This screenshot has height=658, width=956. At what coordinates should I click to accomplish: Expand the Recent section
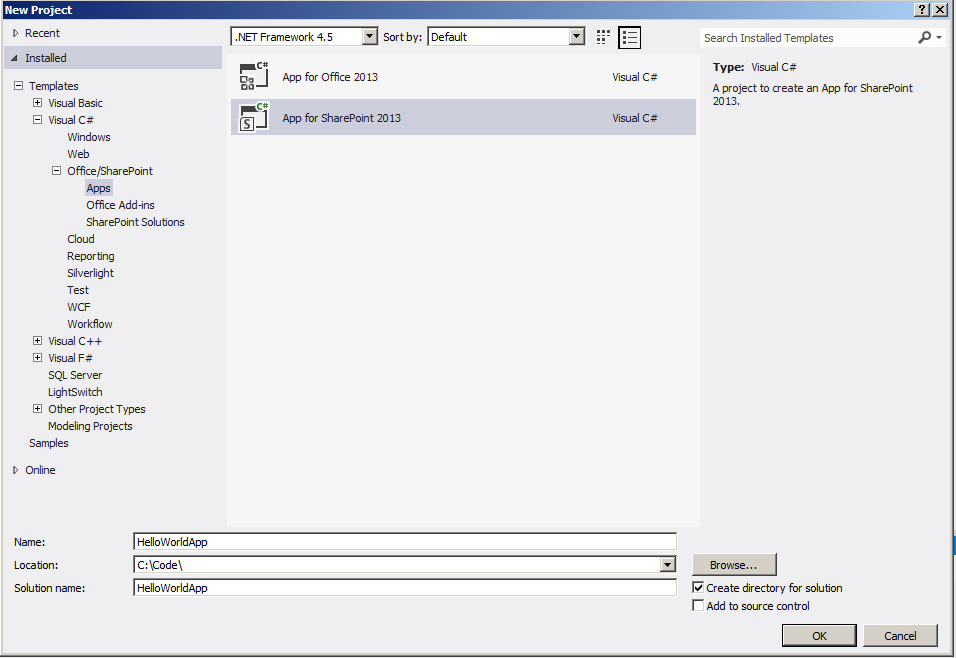[x=16, y=33]
